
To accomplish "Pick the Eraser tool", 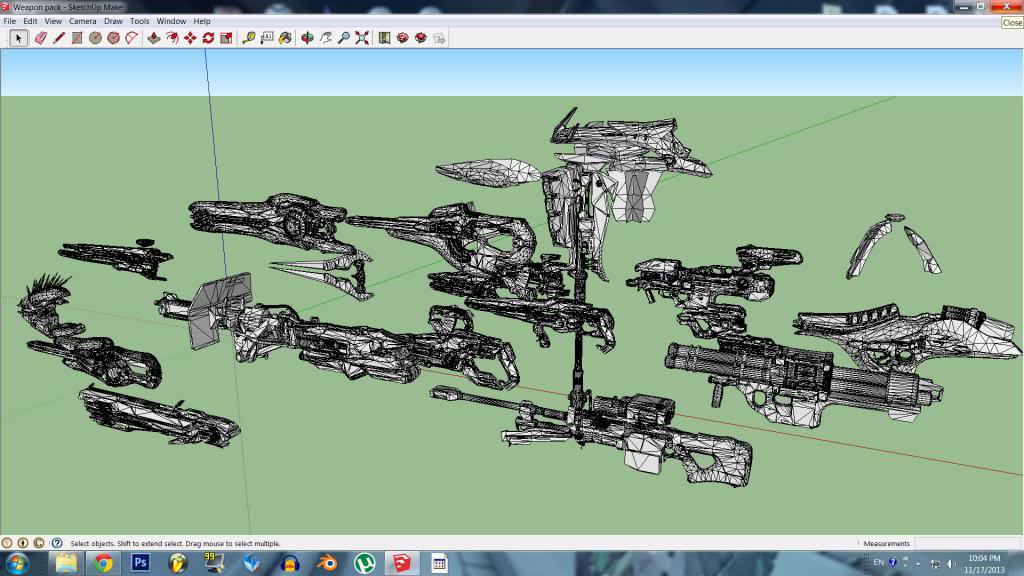I will (x=40, y=39).
